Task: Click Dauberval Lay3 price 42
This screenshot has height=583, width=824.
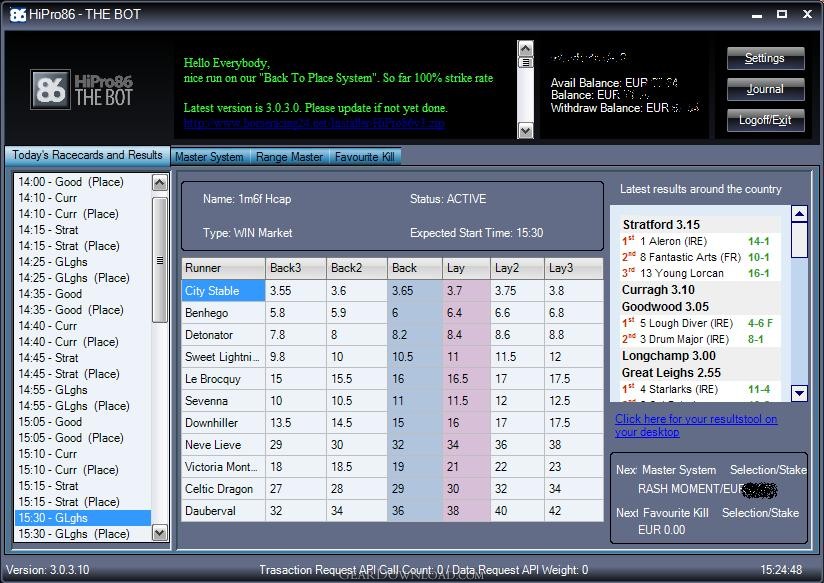Action: coord(573,511)
